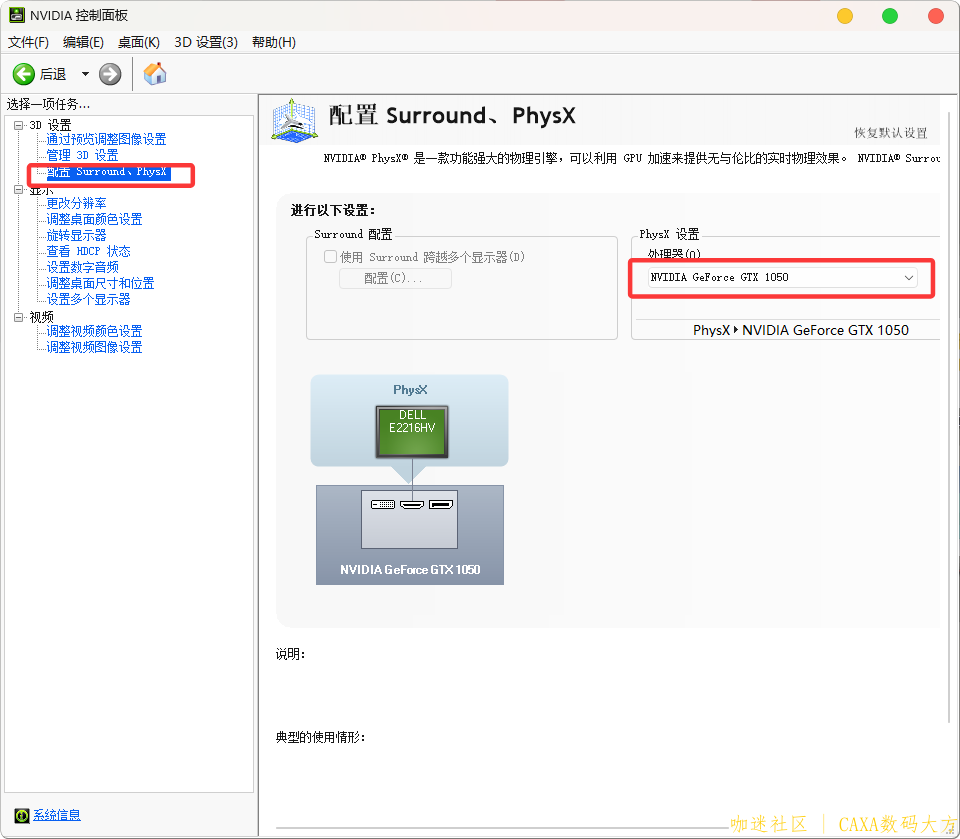The height and width of the screenshot is (839, 960).
Task: Open the 3D 设置(3) menu
Action: (206, 42)
